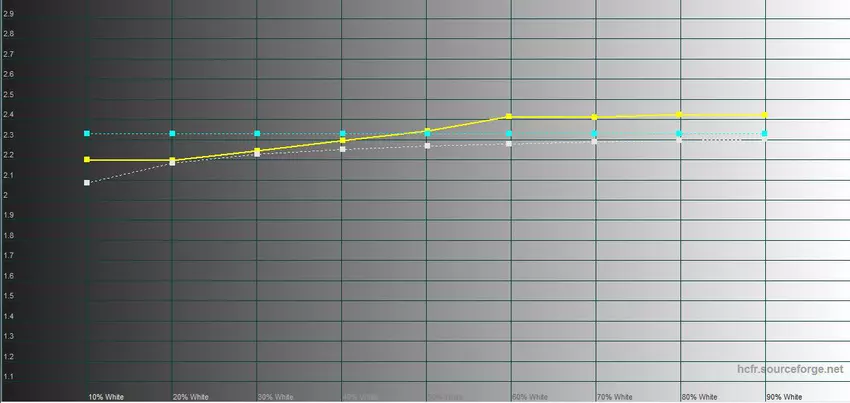Select the cyan reference marker at 70% White
Image resolution: width=850 pixels, height=403 pixels.
(595, 133)
